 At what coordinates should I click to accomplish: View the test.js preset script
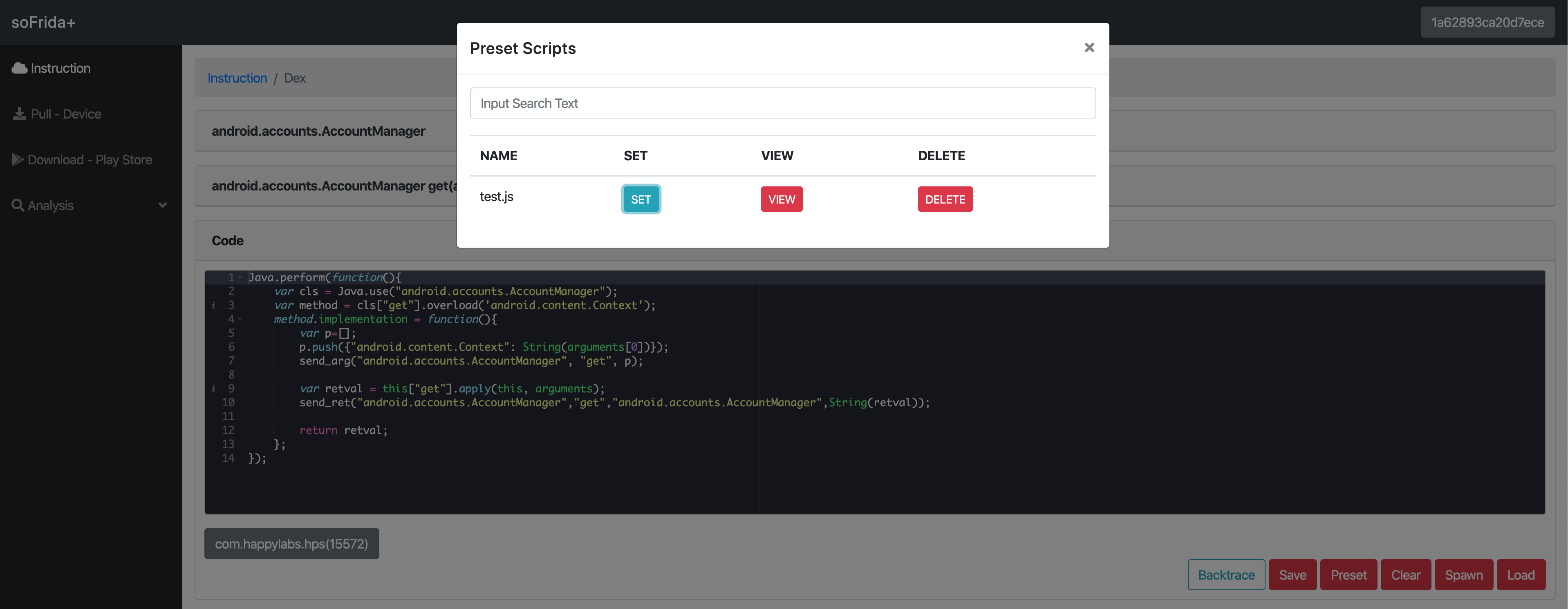(781, 199)
